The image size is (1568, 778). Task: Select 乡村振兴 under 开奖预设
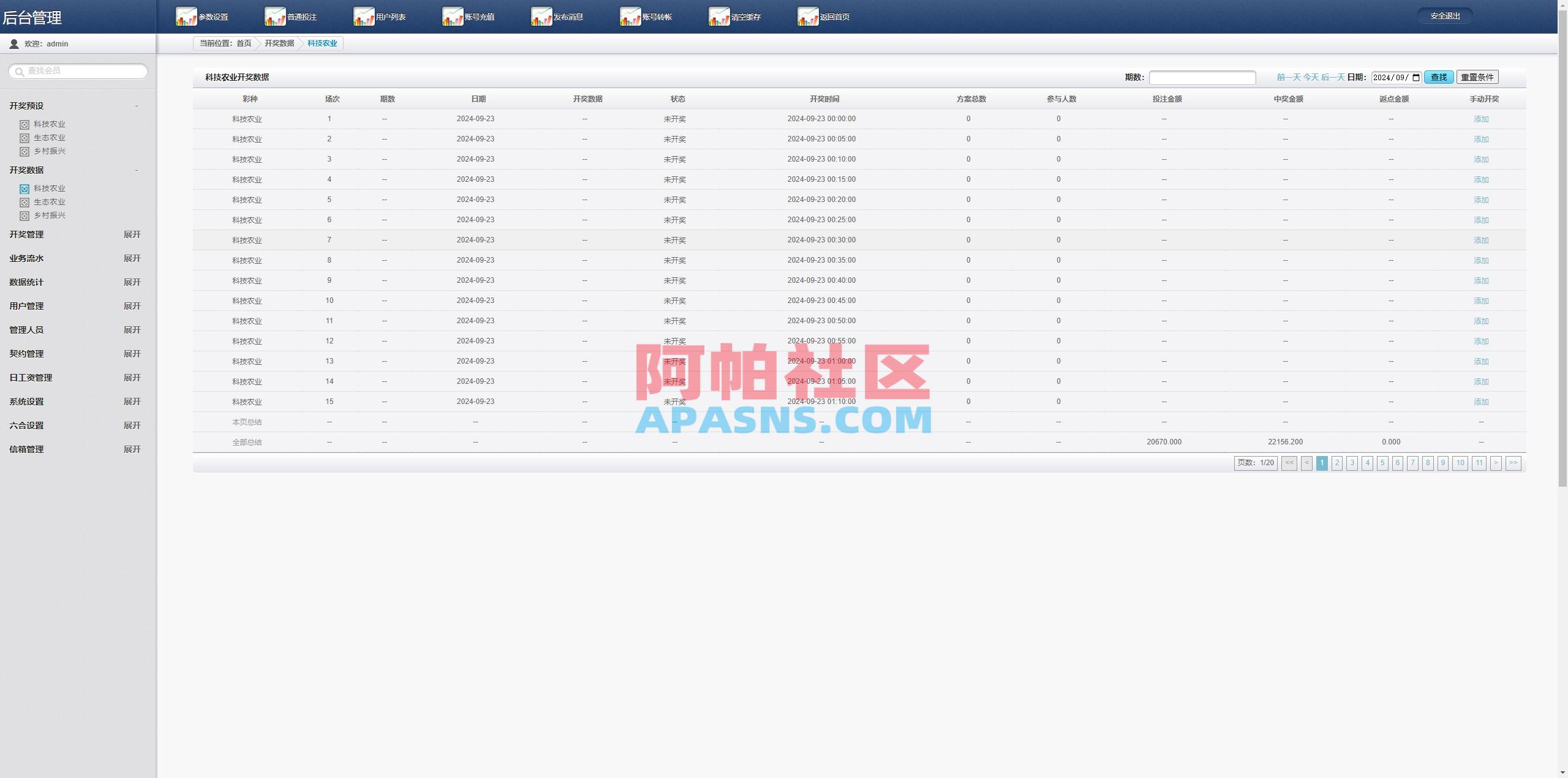49,151
